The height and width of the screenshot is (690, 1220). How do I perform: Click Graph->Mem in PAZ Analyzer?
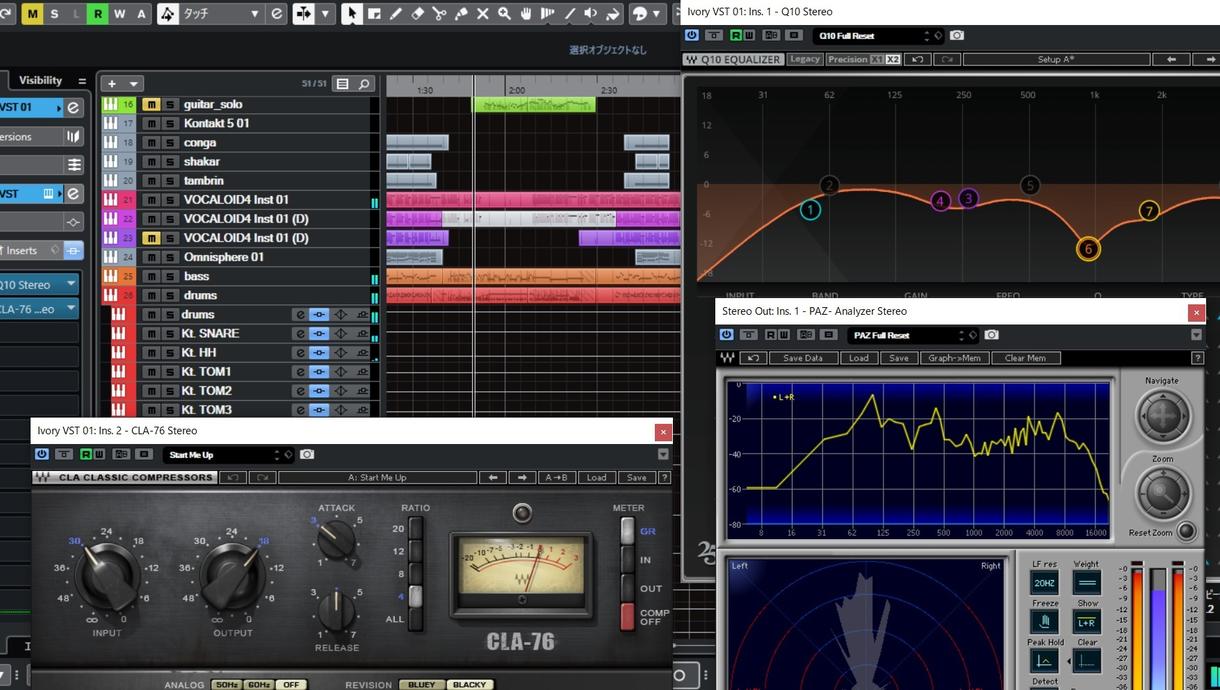pyautogui.click(x=954, y=358)
